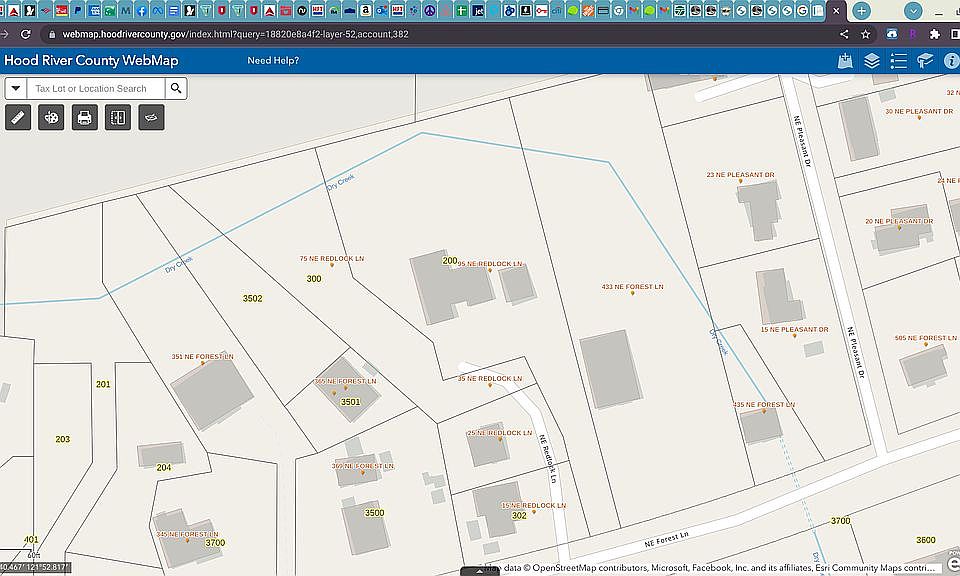Screen dimensions: 960x576
Task: Click the About info icon
Action: pyautogui.click(x=951, y=61)
